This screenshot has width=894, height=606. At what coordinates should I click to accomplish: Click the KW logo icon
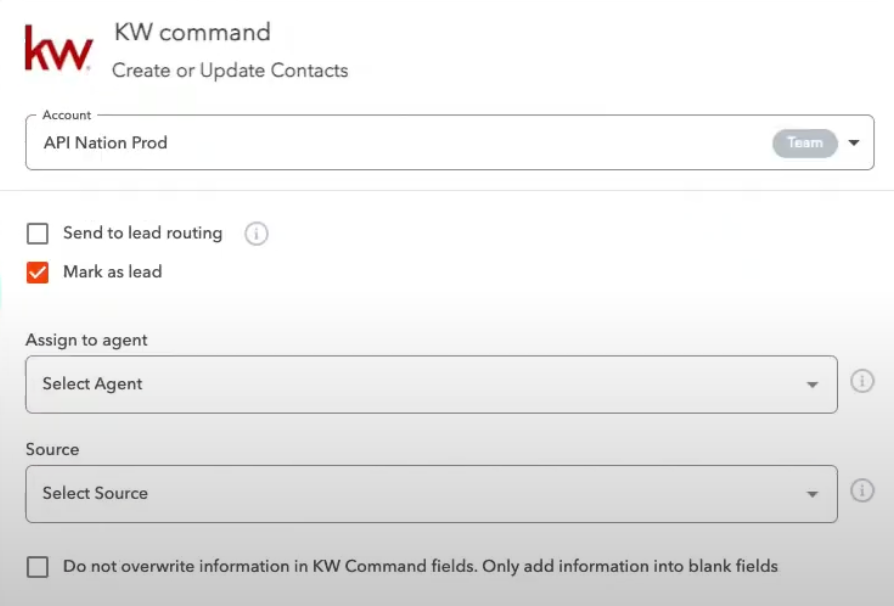click(58, 49)
